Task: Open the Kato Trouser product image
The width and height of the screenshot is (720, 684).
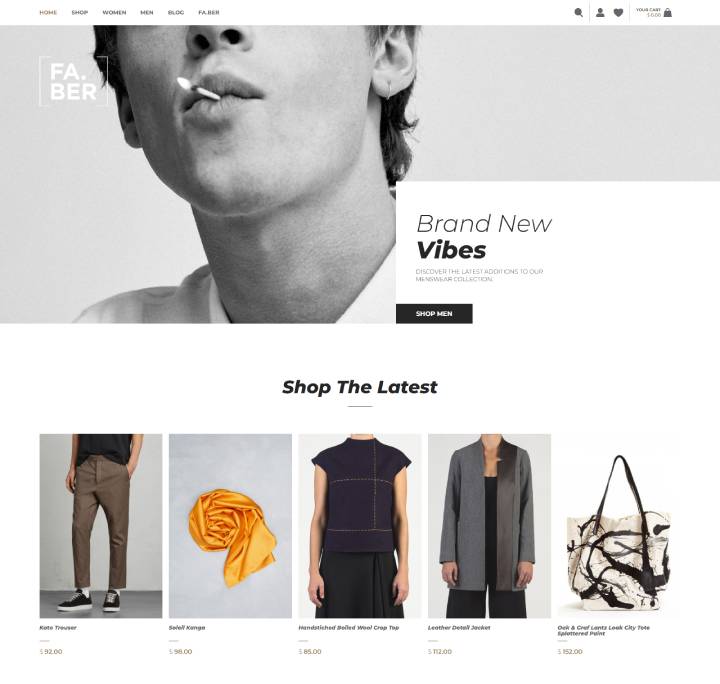Action: (101, 526)
